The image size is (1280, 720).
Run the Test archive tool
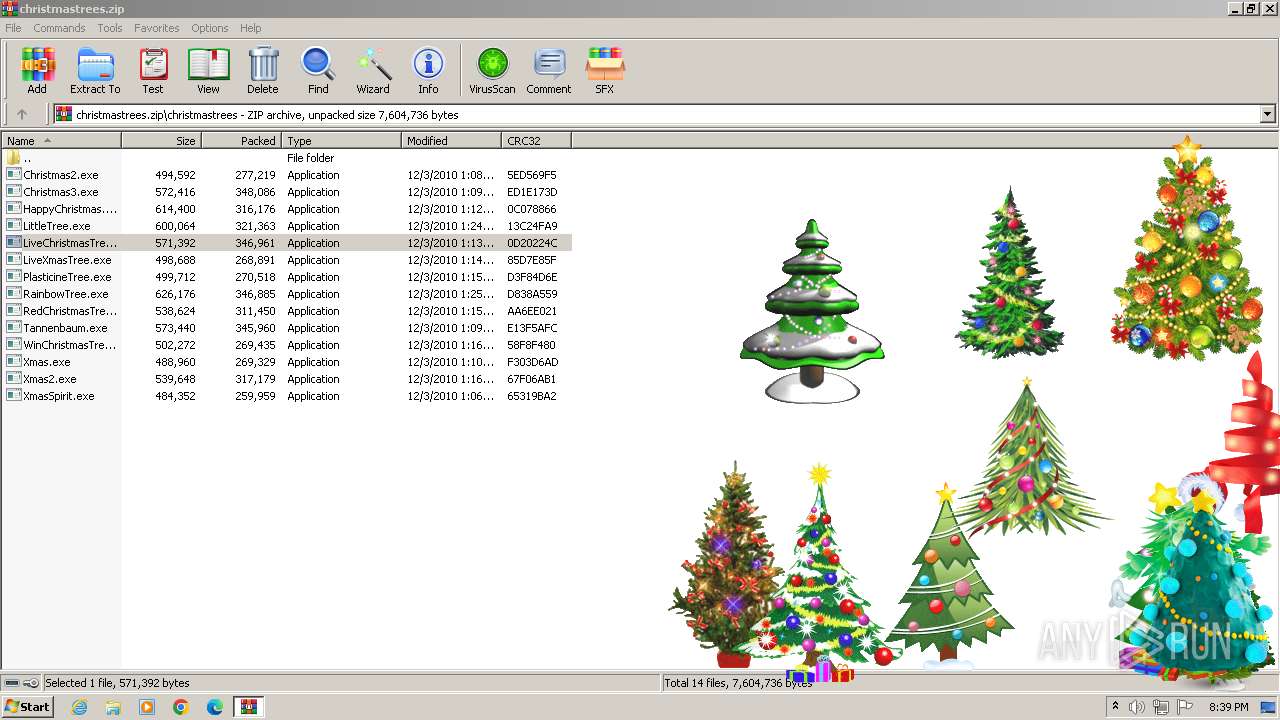click(x=153, y=71)
